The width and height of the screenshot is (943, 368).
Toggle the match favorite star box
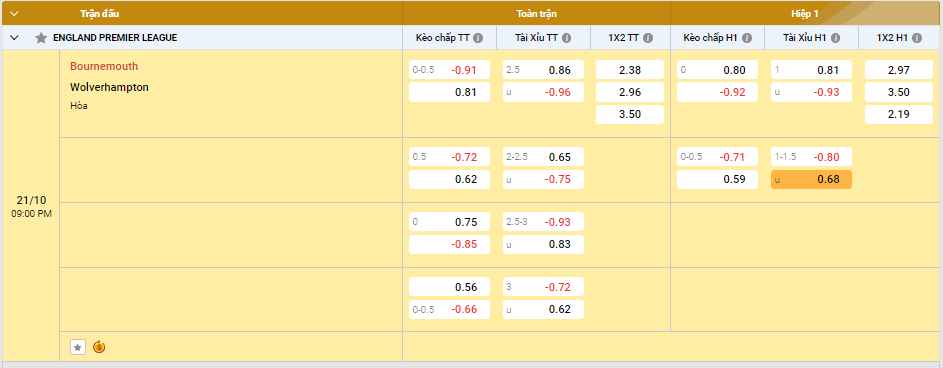(x=78, y=347)
